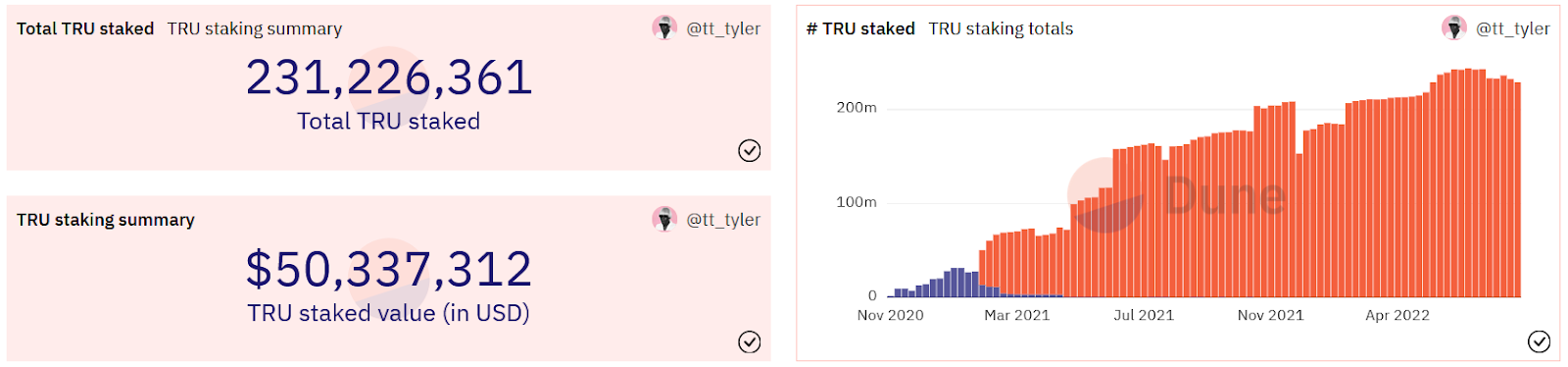Click the checkmark icon on Total TRU staked card
Screen dimensions: 1568x367
(x=749, y=150)
